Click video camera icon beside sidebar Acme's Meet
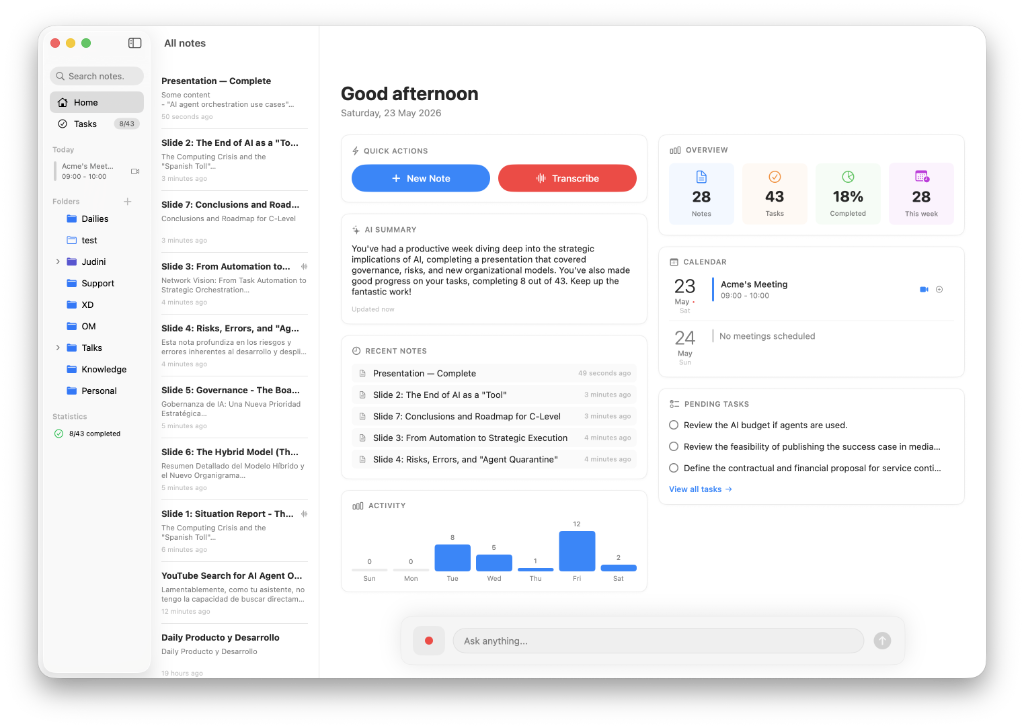The height and width of the screenshot is (728, 1024). point(135,171)
